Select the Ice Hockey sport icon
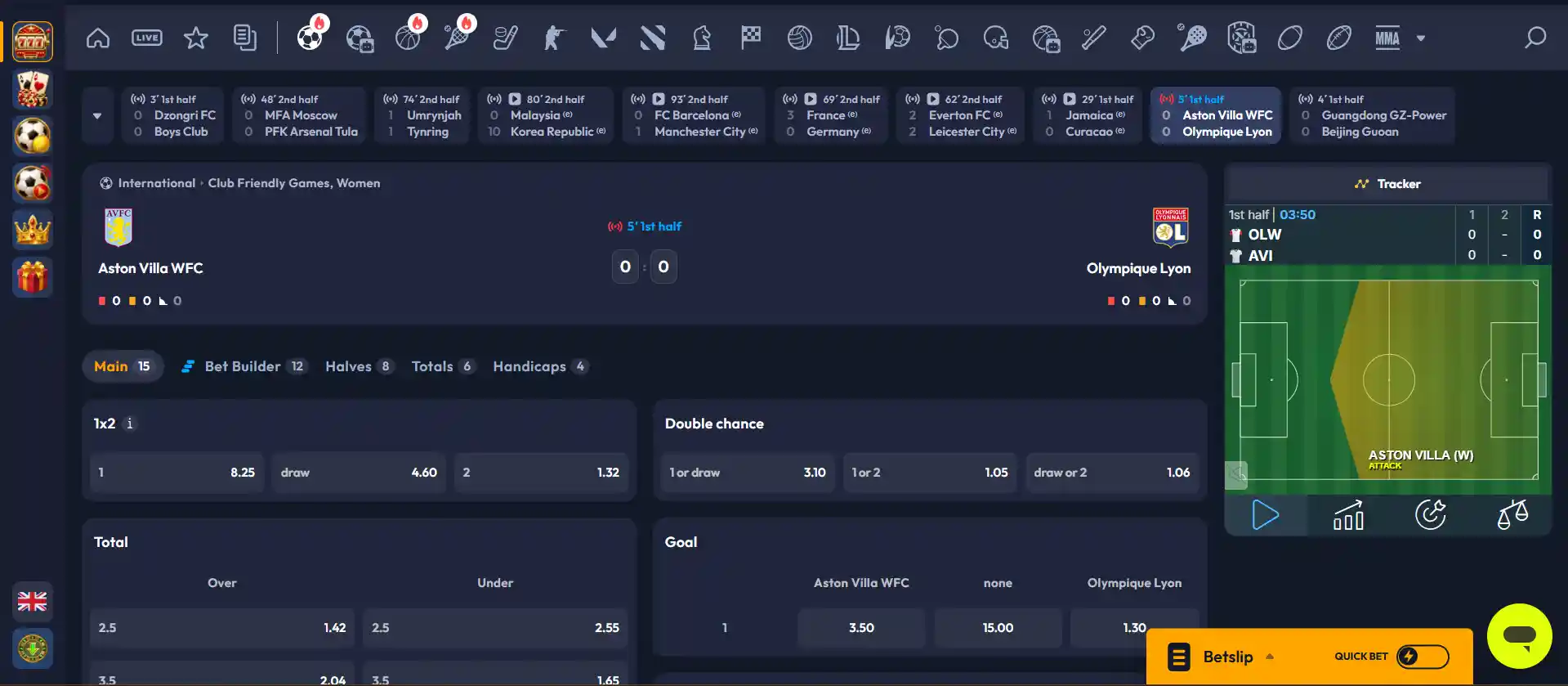Screen dimensions: 1568x686 506,38
